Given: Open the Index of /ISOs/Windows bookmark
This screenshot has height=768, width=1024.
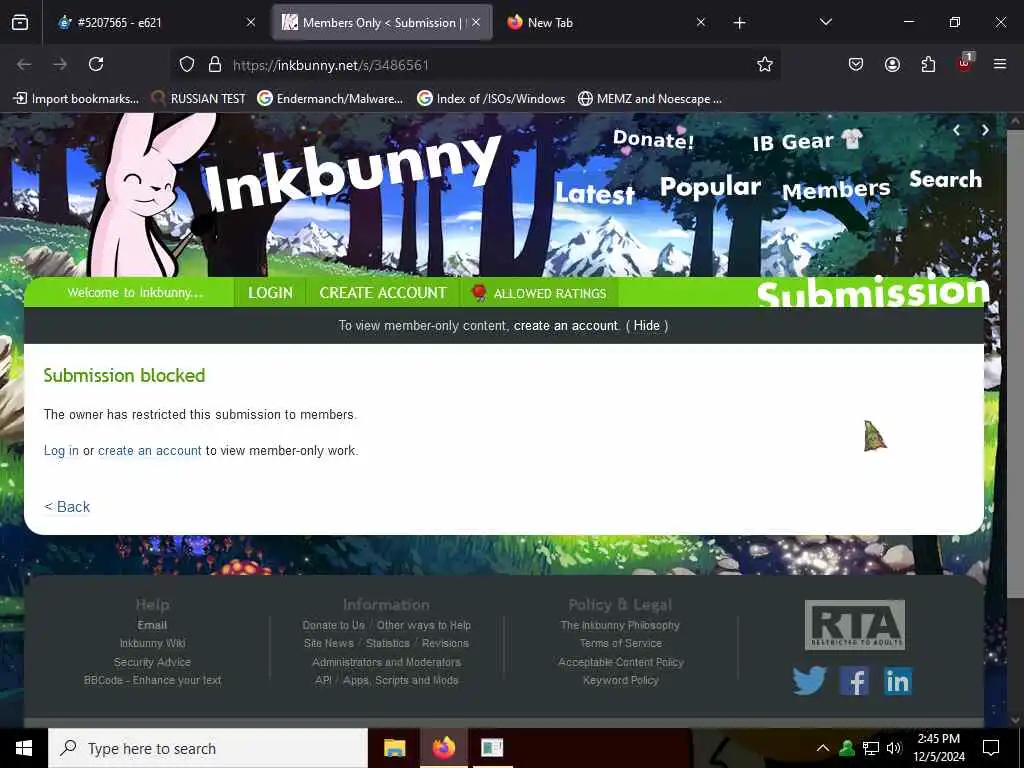Looking at the screenshot, I should (x=491, y=99).
